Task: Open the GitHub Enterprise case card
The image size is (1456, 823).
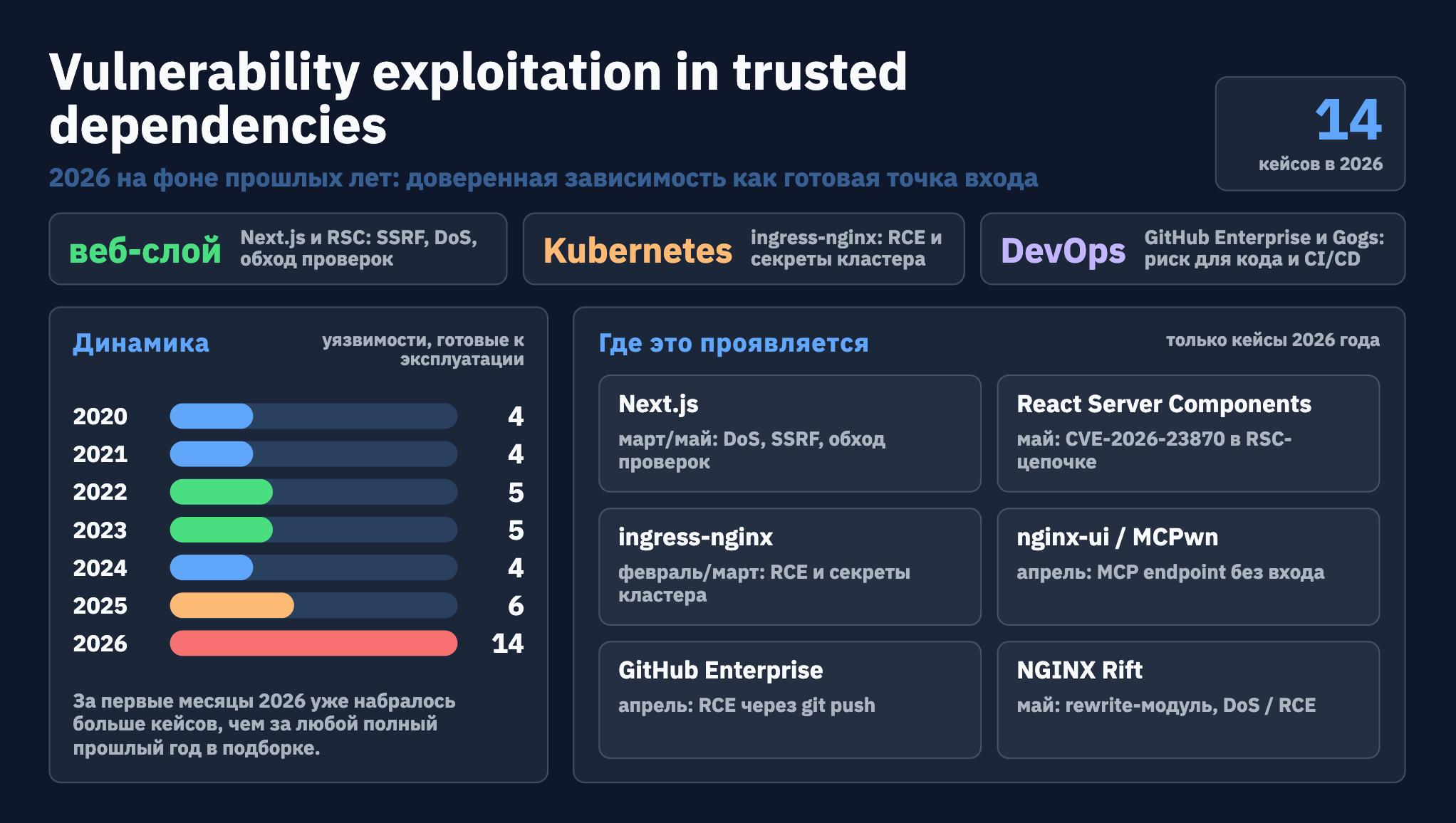Action: click(790, 700)
